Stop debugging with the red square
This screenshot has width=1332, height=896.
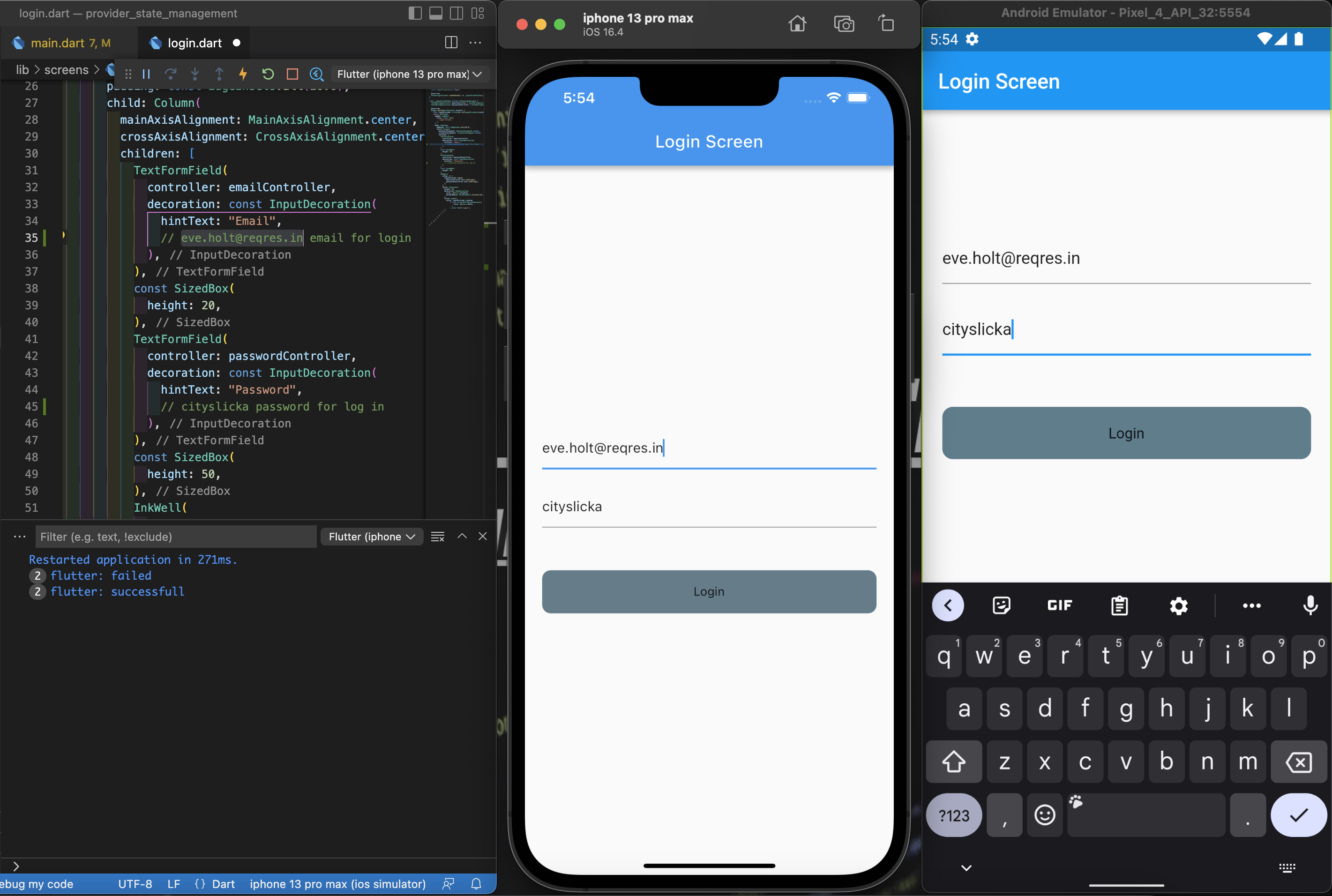point(292,74)
